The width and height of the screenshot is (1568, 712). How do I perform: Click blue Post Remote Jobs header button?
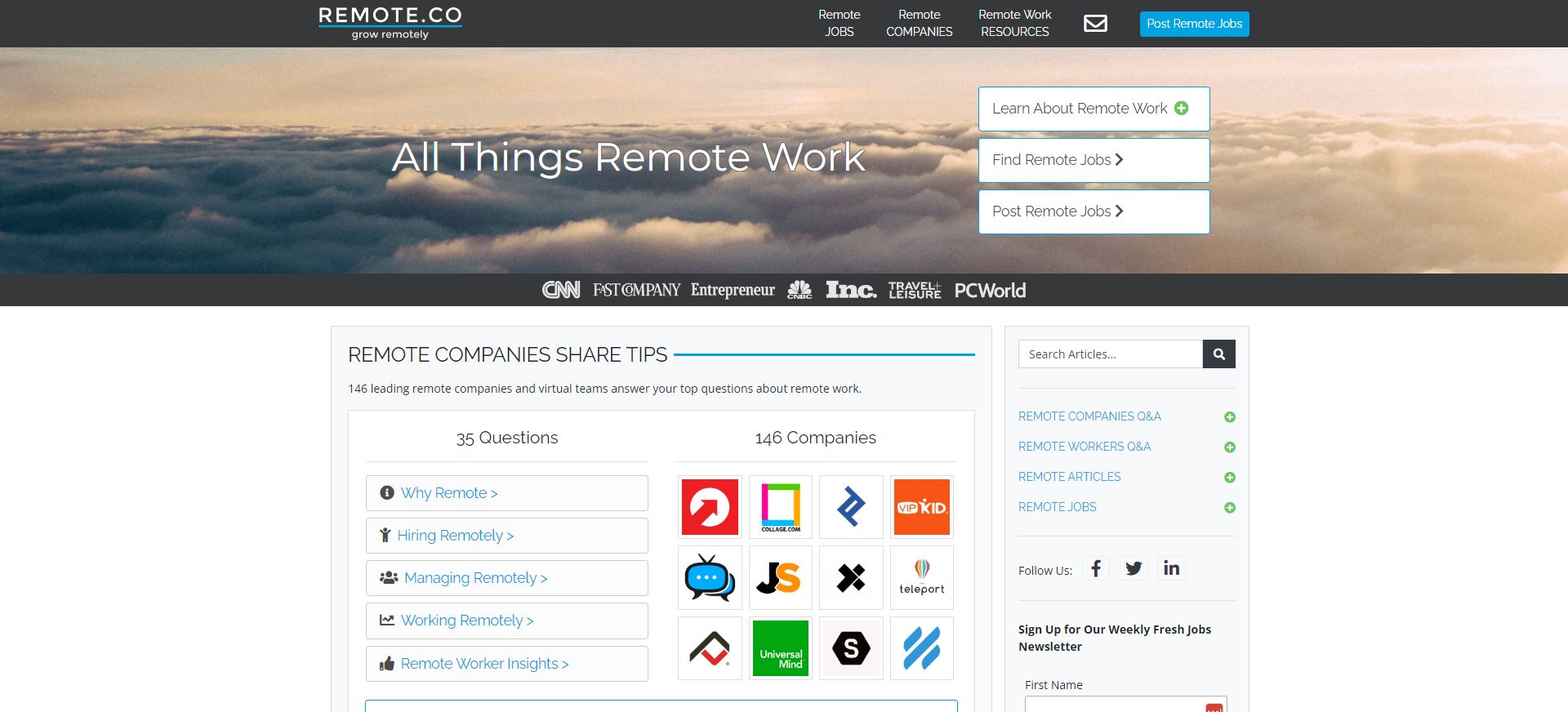(x=1195, y=24)
